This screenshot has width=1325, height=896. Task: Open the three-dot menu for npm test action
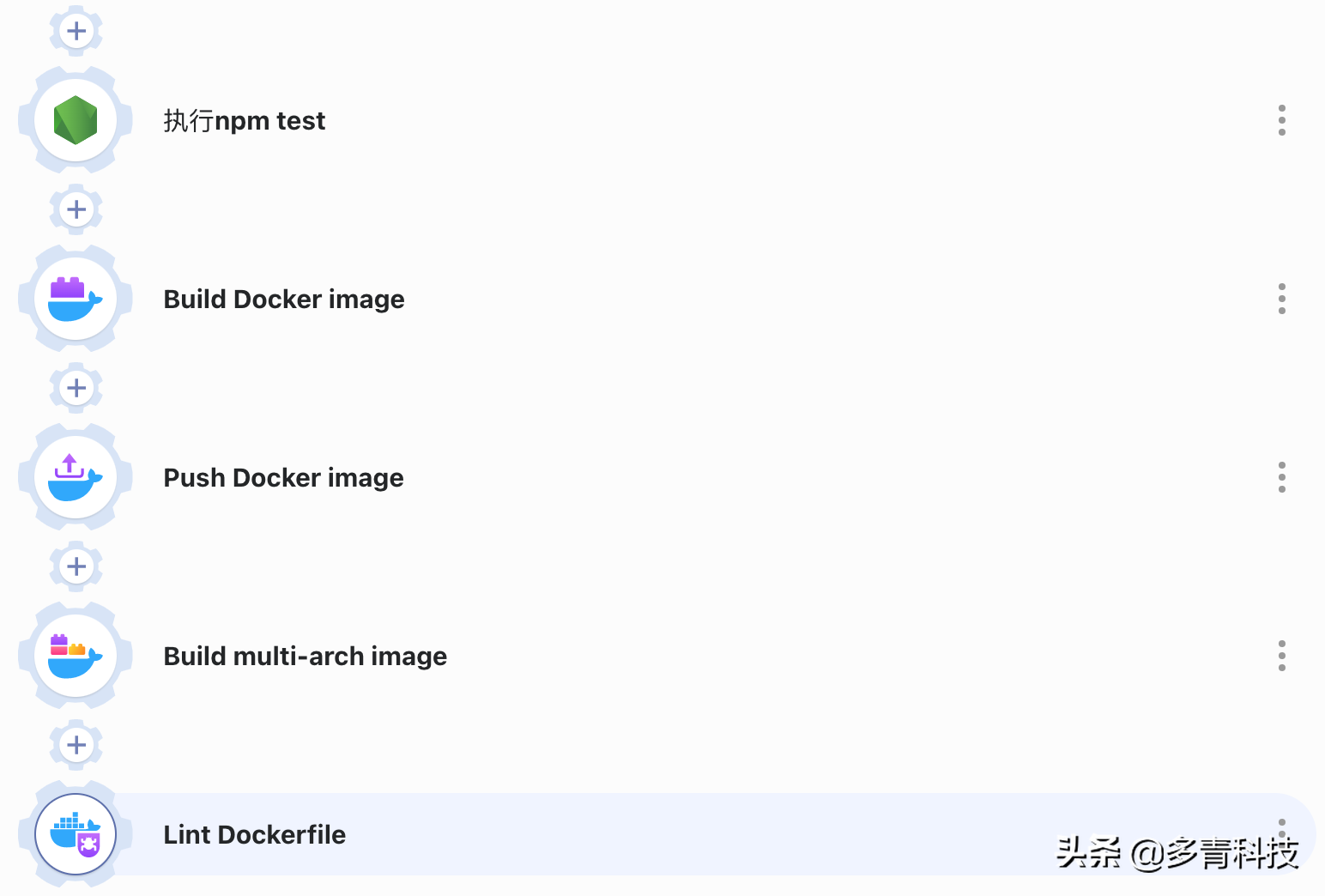(1281, 120)
